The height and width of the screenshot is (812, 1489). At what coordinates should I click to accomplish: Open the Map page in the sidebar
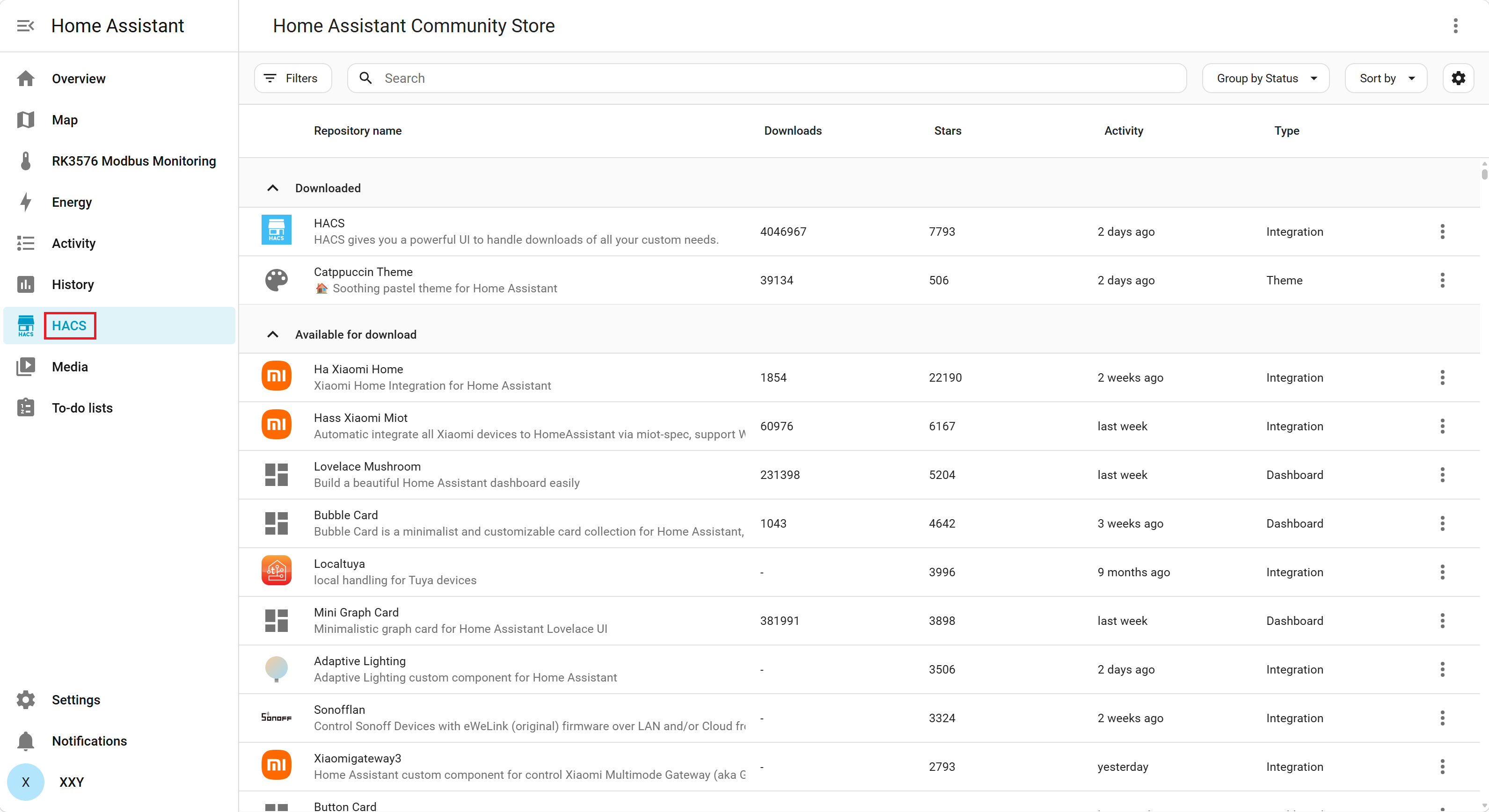[118, 120]
